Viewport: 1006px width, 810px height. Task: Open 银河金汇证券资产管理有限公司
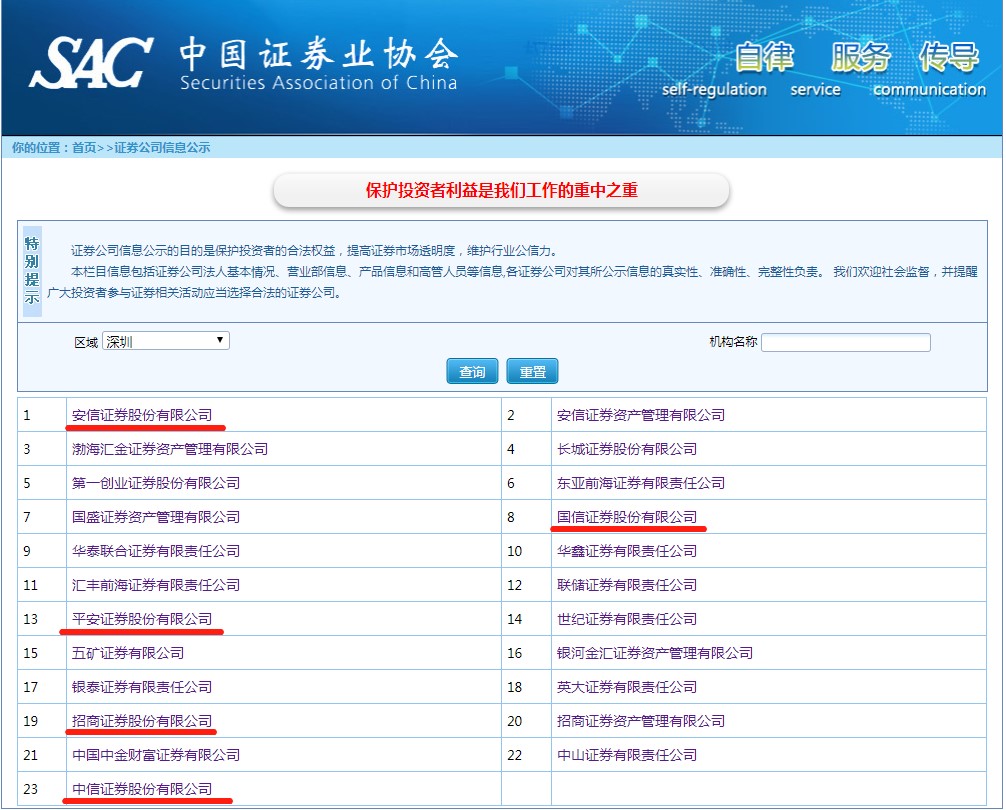[654, 653]
